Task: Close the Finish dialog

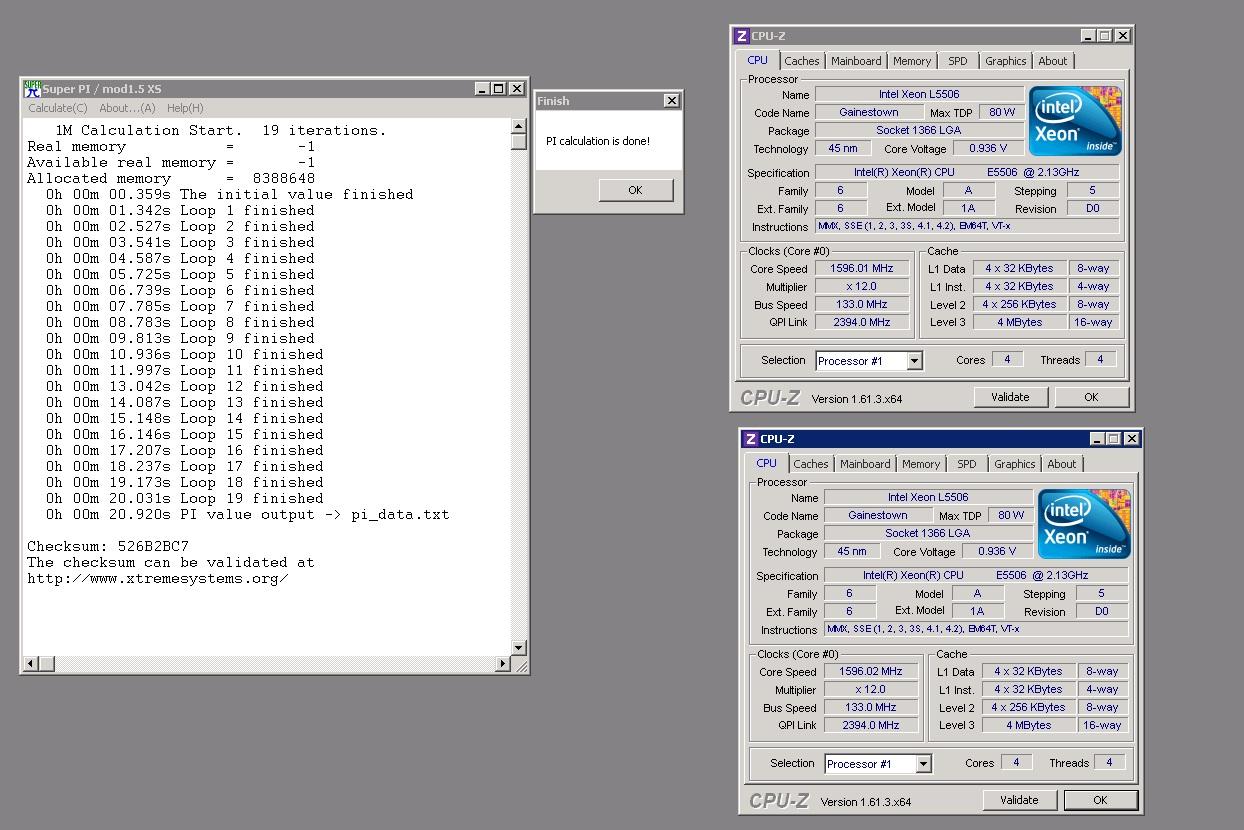Action: tap(671, 100)
